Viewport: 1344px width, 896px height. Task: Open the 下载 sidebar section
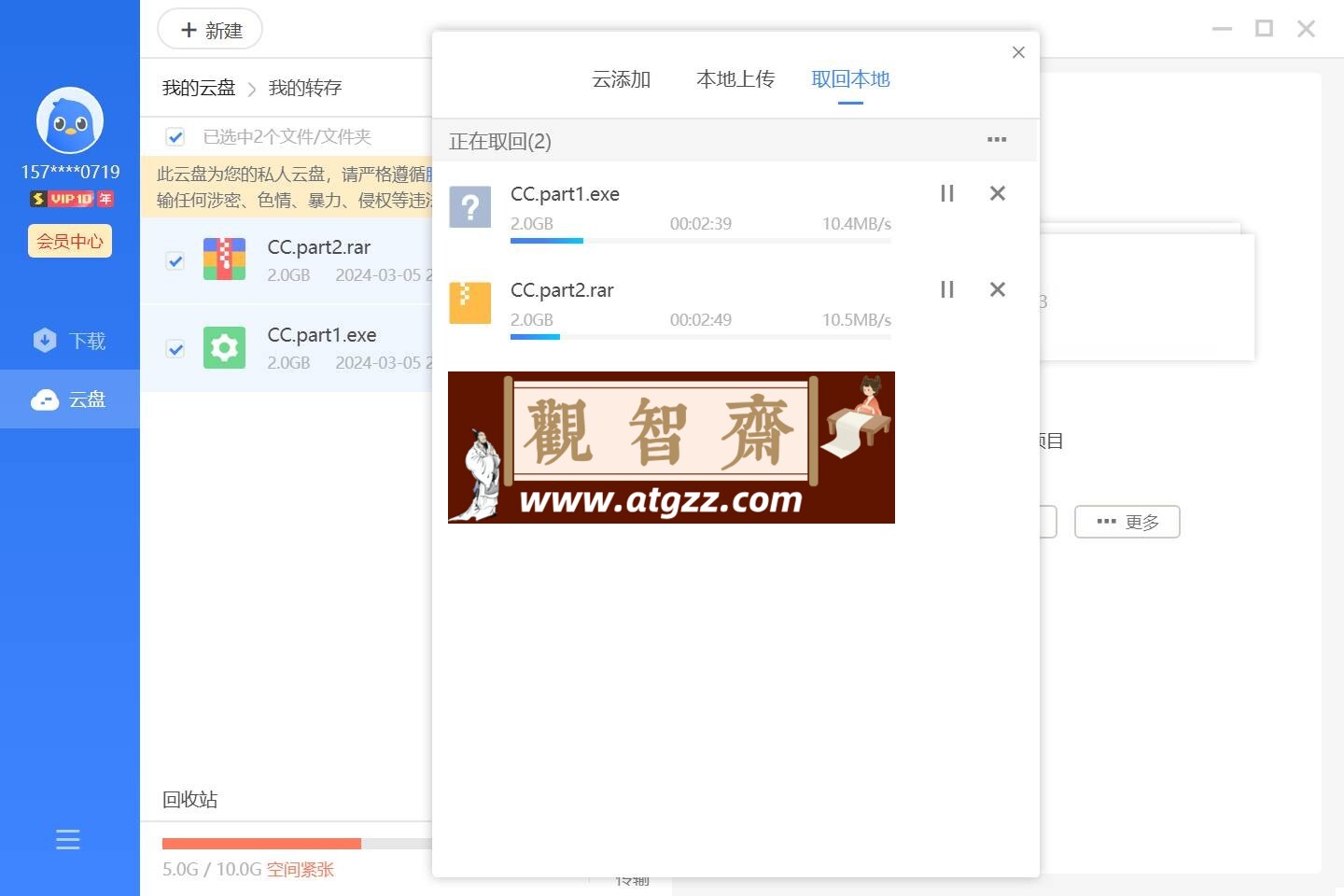[x=70, y=341]
